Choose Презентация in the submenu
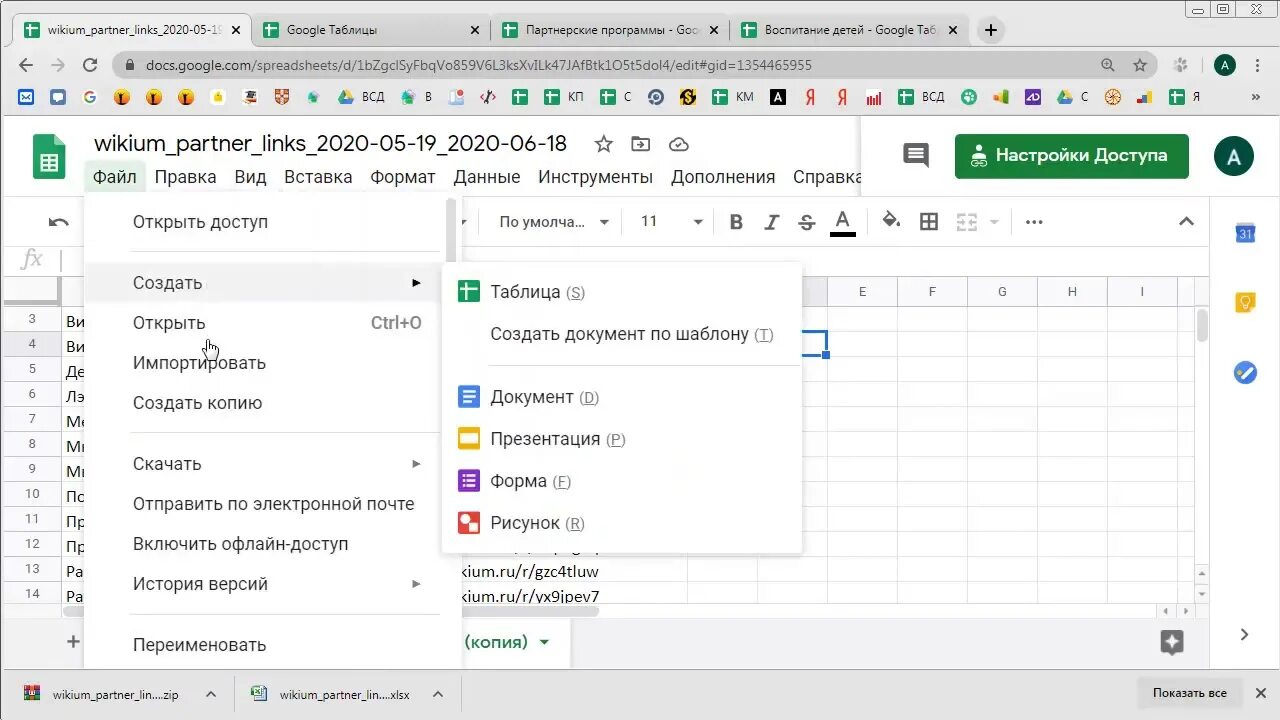 pos(622,439)
